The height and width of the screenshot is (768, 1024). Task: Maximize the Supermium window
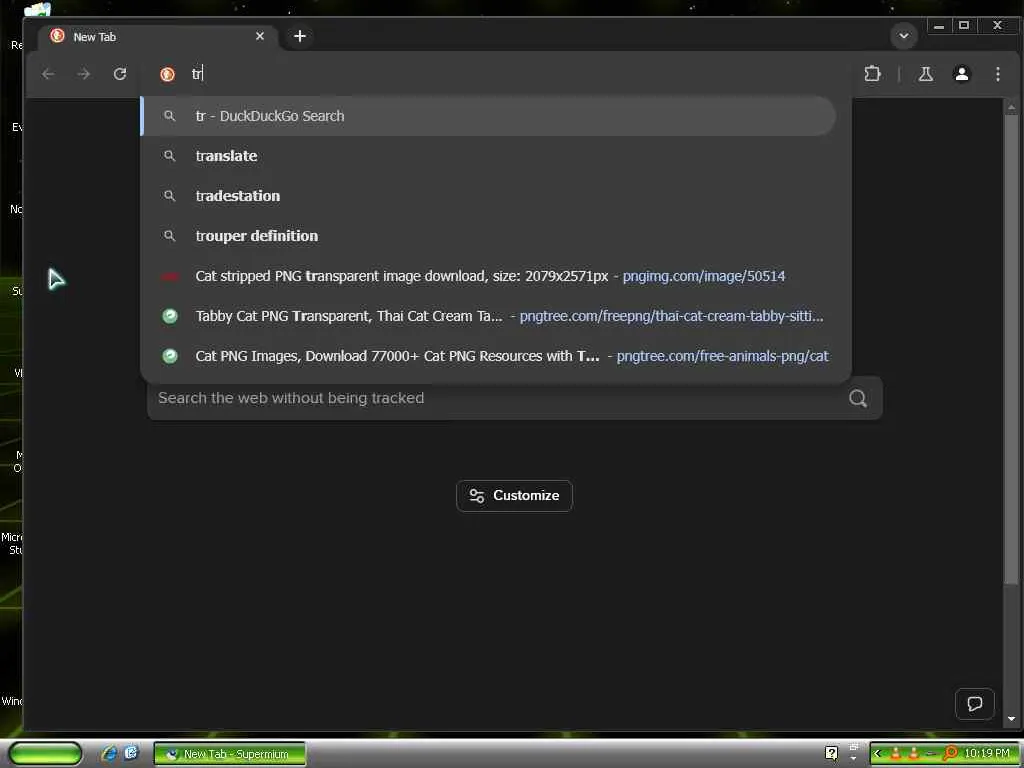click(964, 26)
